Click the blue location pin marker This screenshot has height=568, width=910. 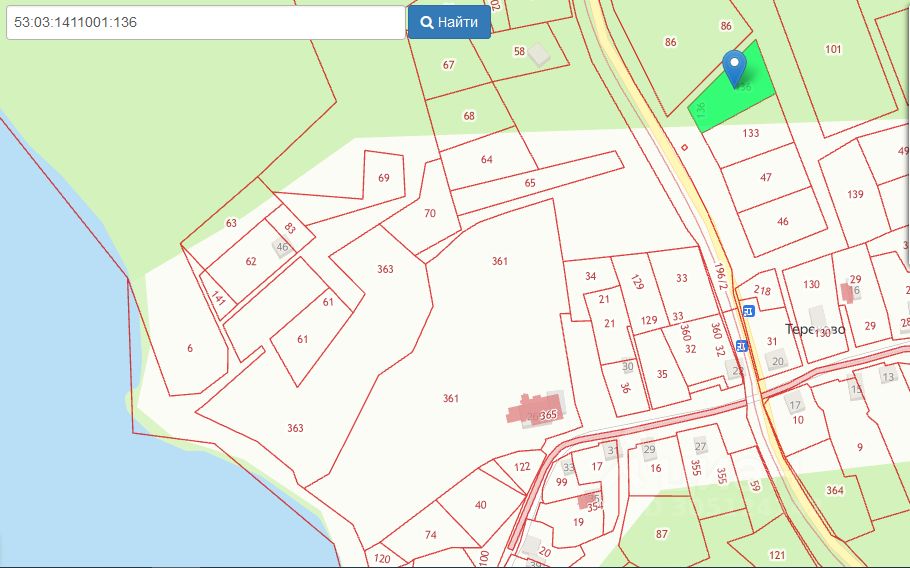coord(734,67)
